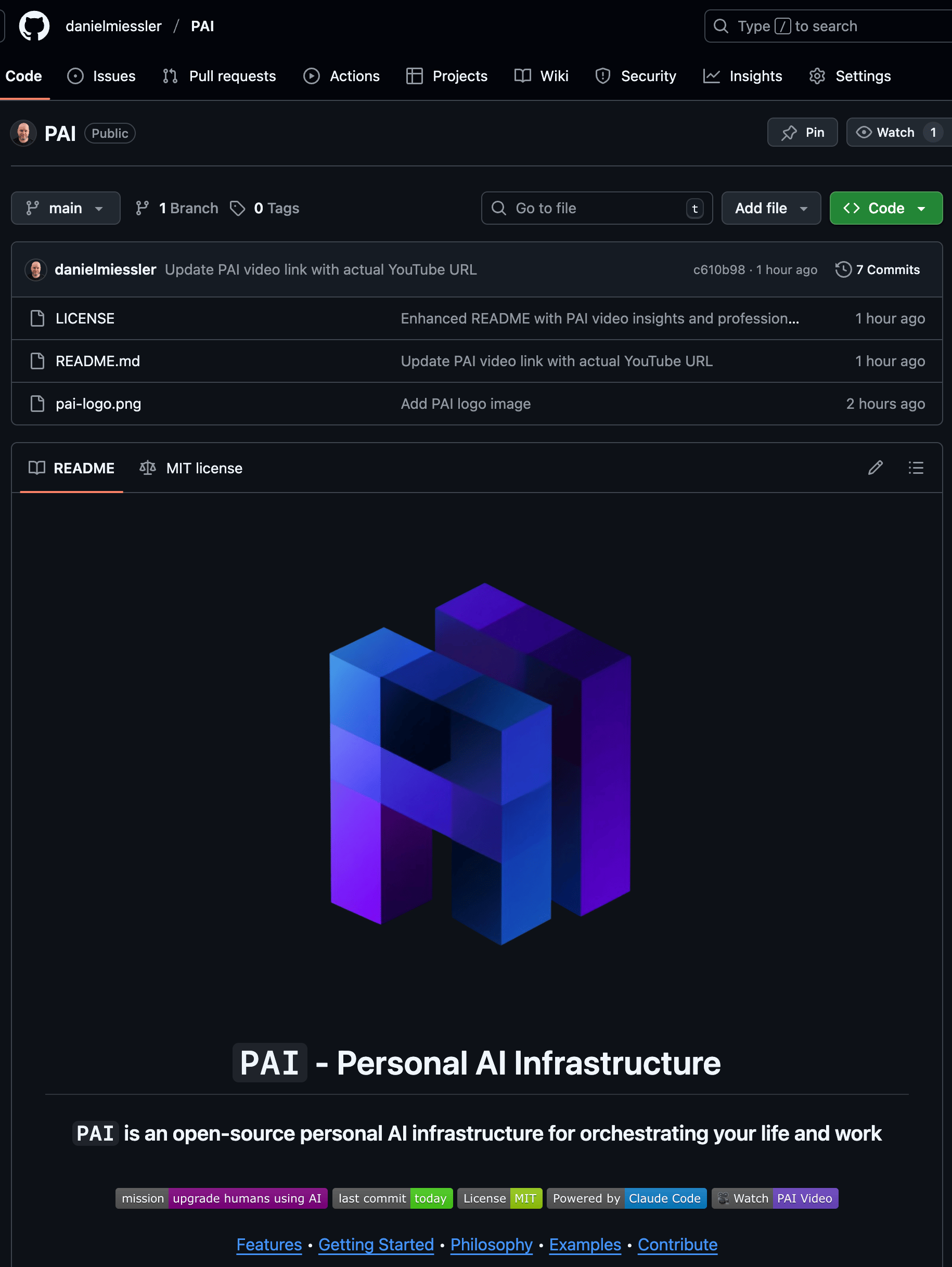952x1267 pixels.
Task: Click the 7 Commits link
Action: click(878, 270)
